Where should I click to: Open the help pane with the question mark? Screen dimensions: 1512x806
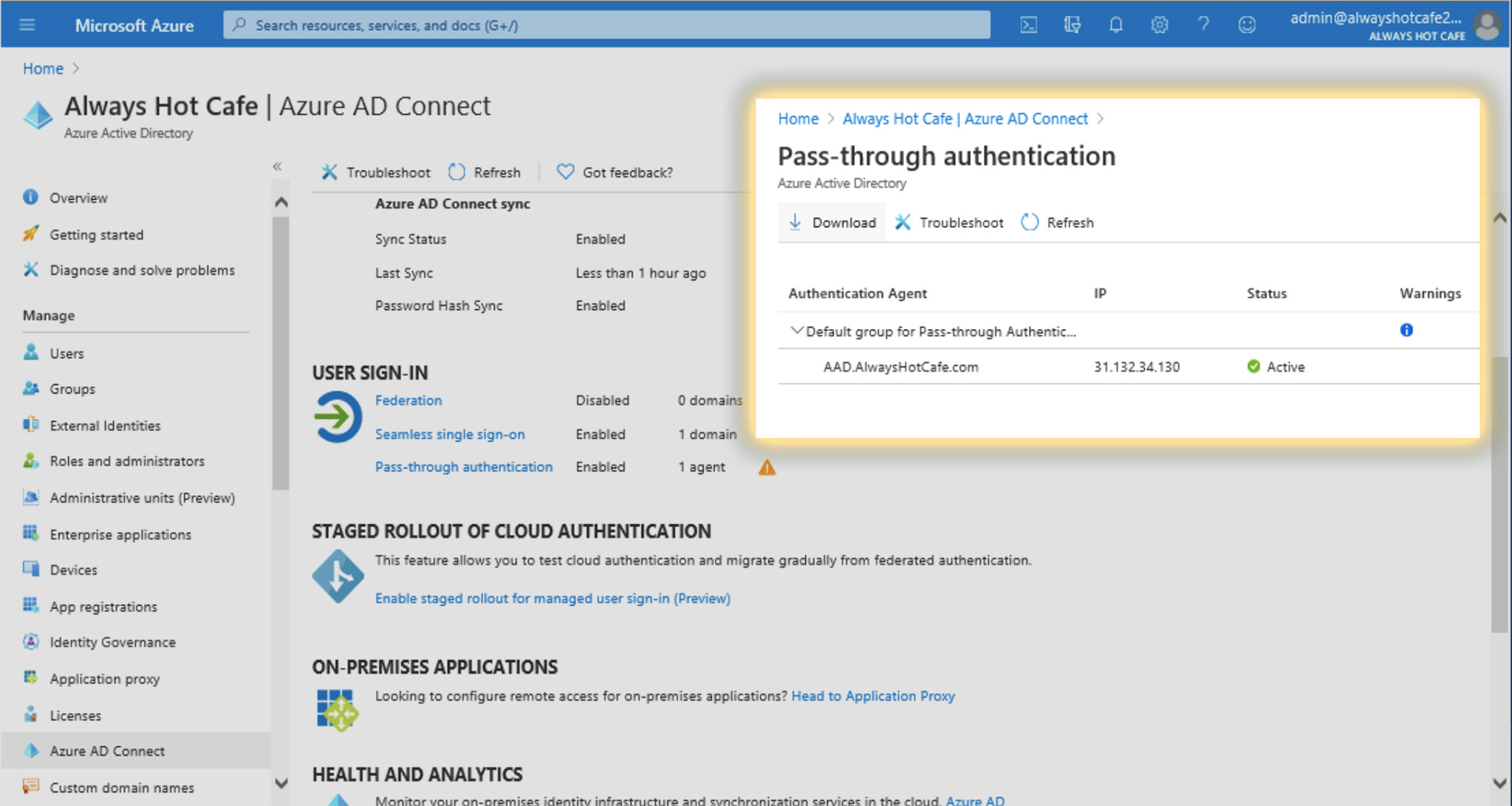[x=1203, y=24]
